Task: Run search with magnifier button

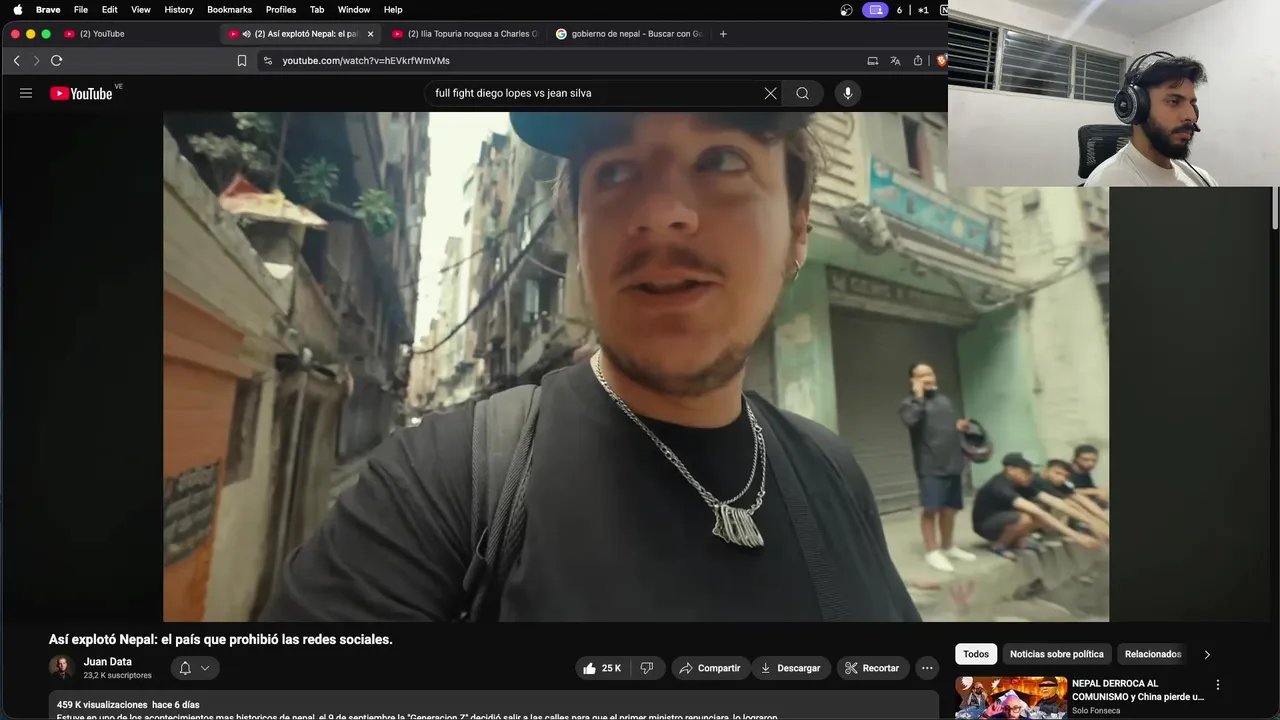Action: click(802, 93)
